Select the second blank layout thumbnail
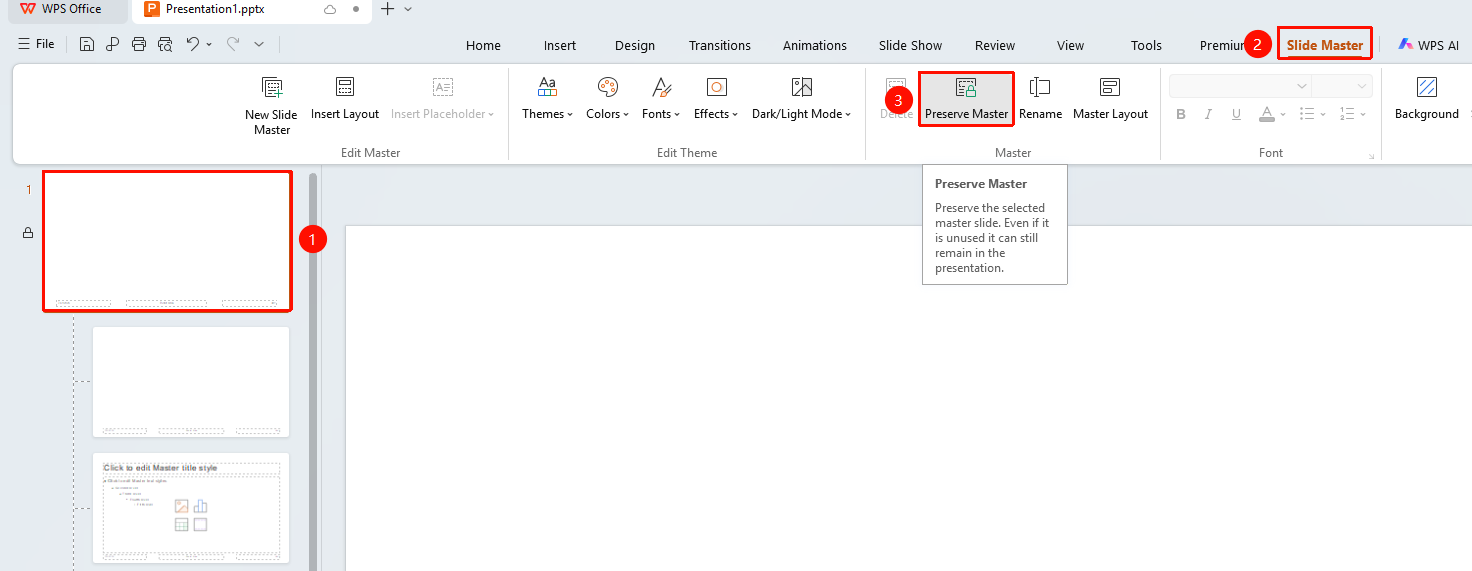The image size is (1472, 571). pyautogui.click(x=191, y=382)
